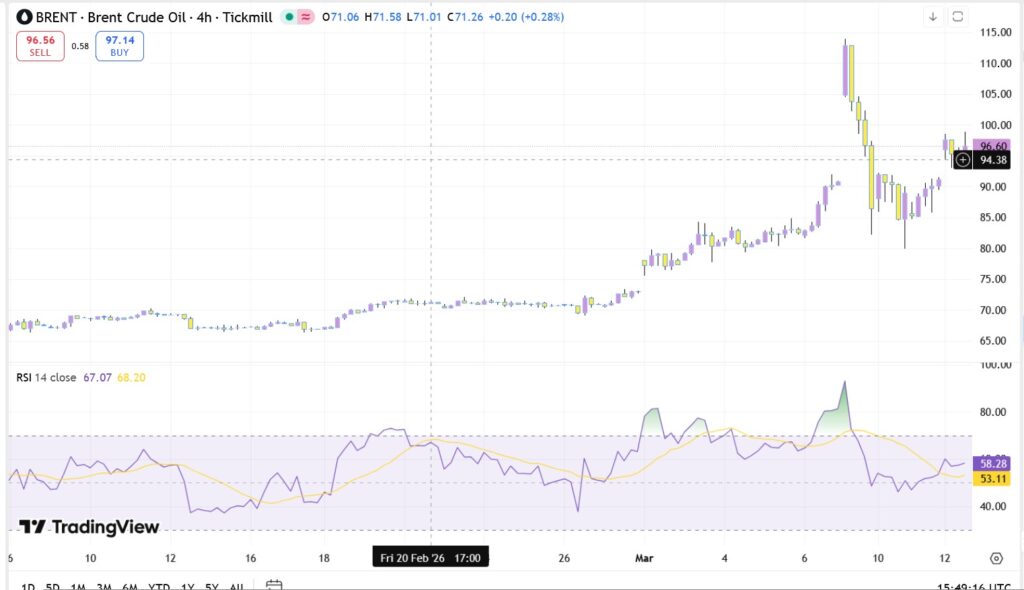Click the 96.60 current price label
The image size is (1024, 590).
tap(992, 145)
